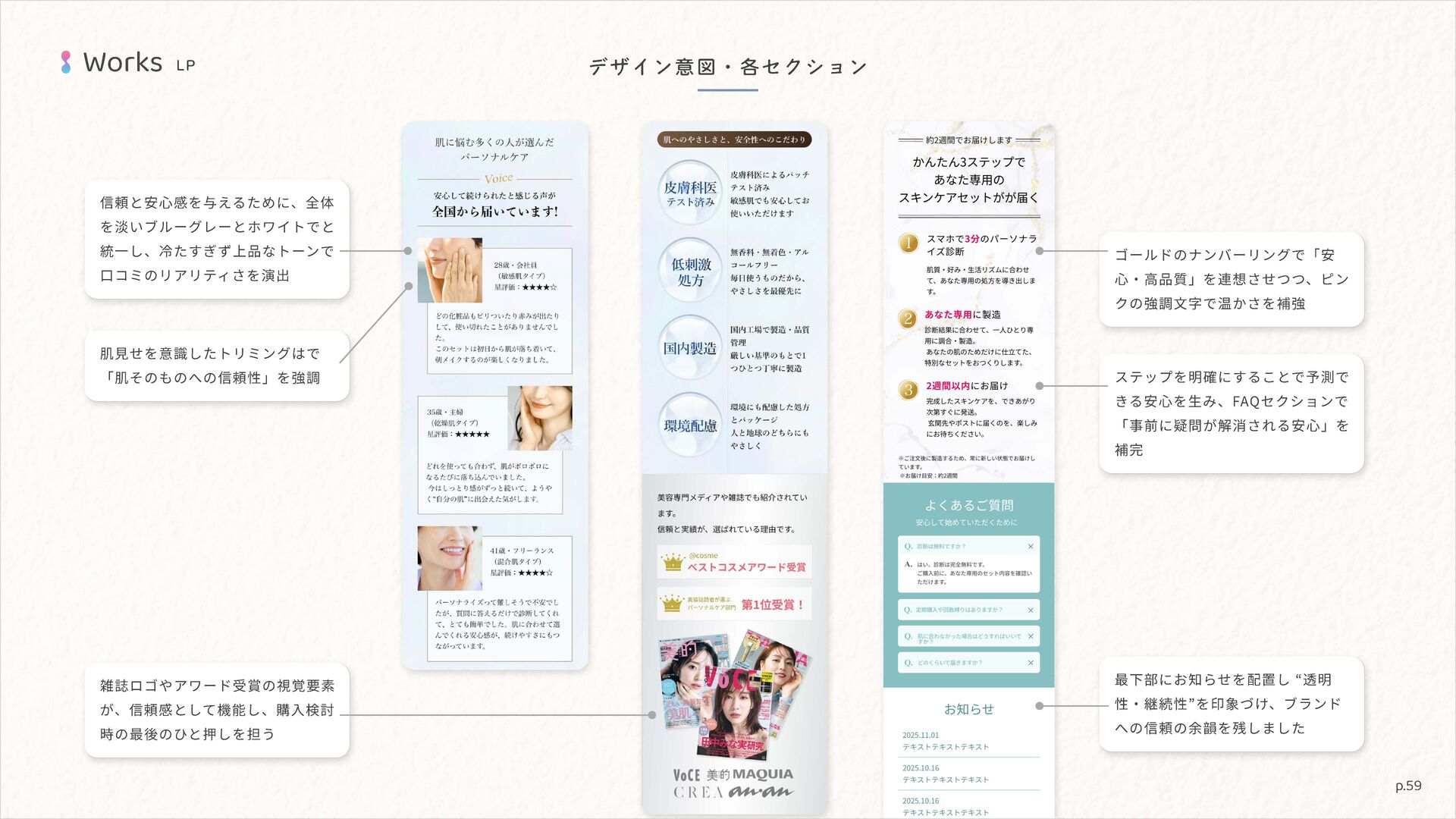
Task: Click the 皮膚科医テスト済み circle badge
Action: point(690,193)
